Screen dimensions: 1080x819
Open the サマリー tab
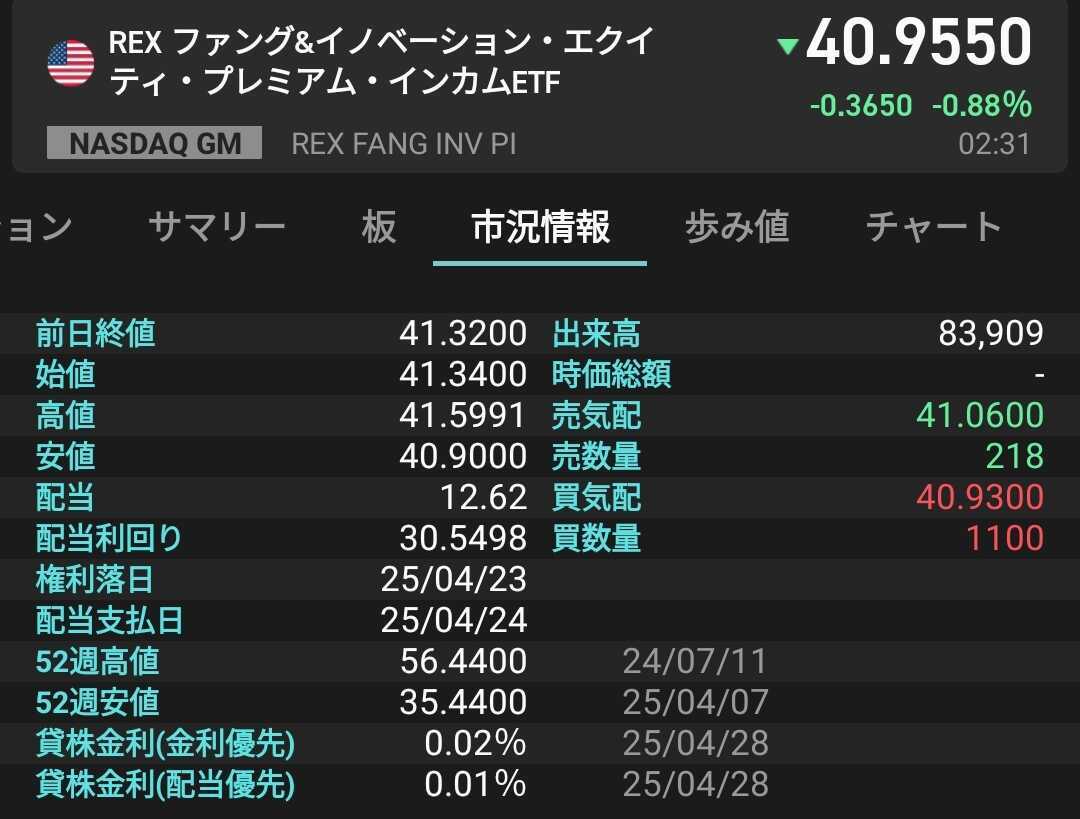(216, 227)
